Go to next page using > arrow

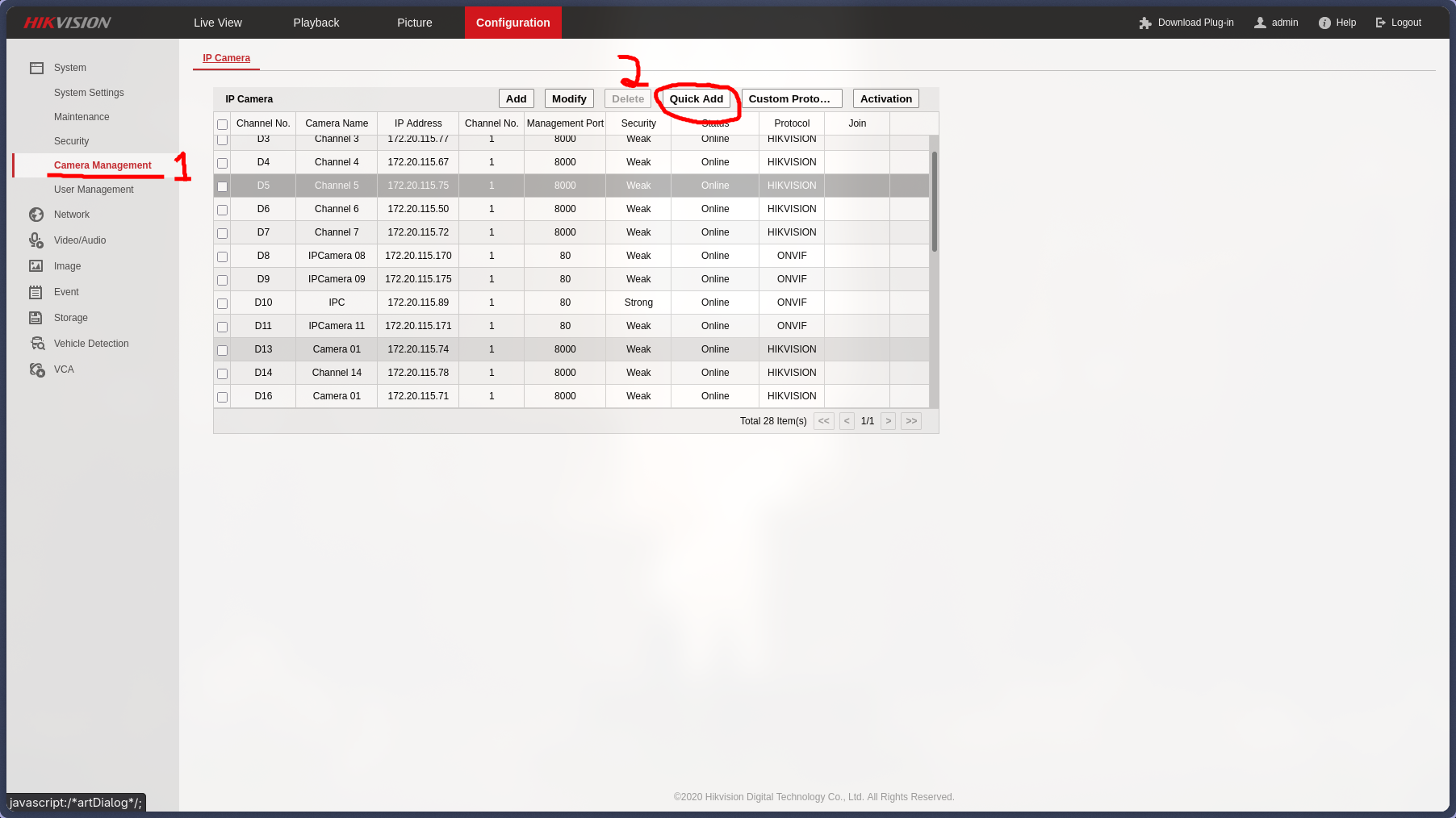888,421
